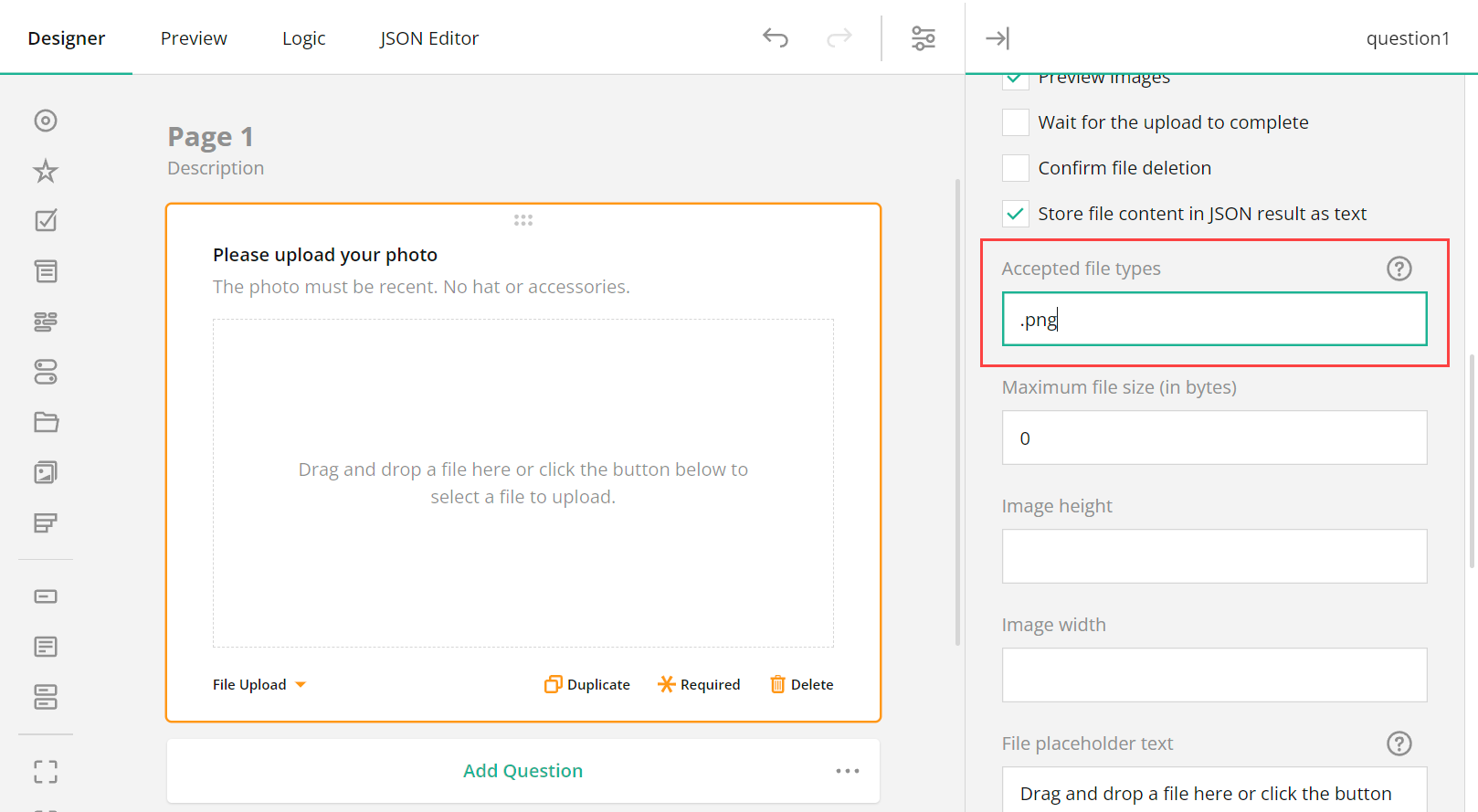Choose the Dropdown toolbox icon
The image size is (1478, 812).
pos(46,271)
